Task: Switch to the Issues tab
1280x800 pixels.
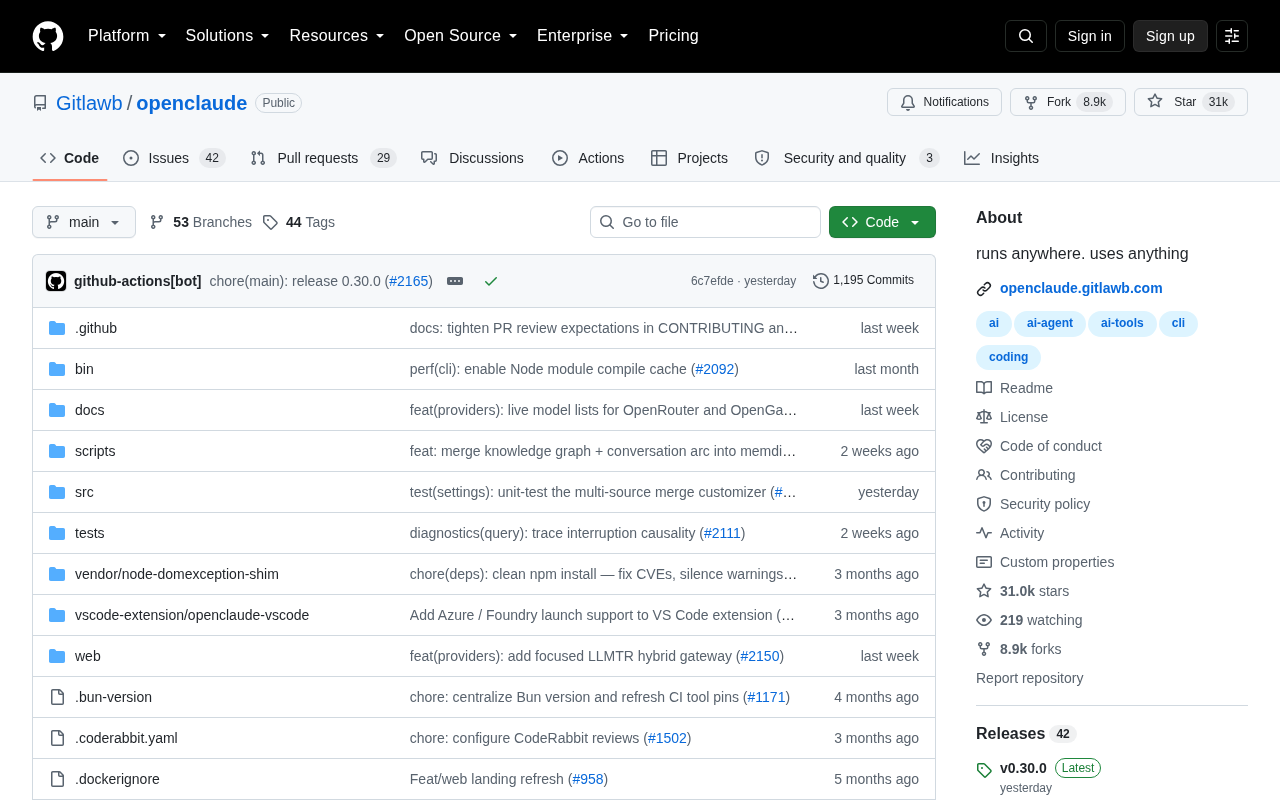Action: coord(174,158)
